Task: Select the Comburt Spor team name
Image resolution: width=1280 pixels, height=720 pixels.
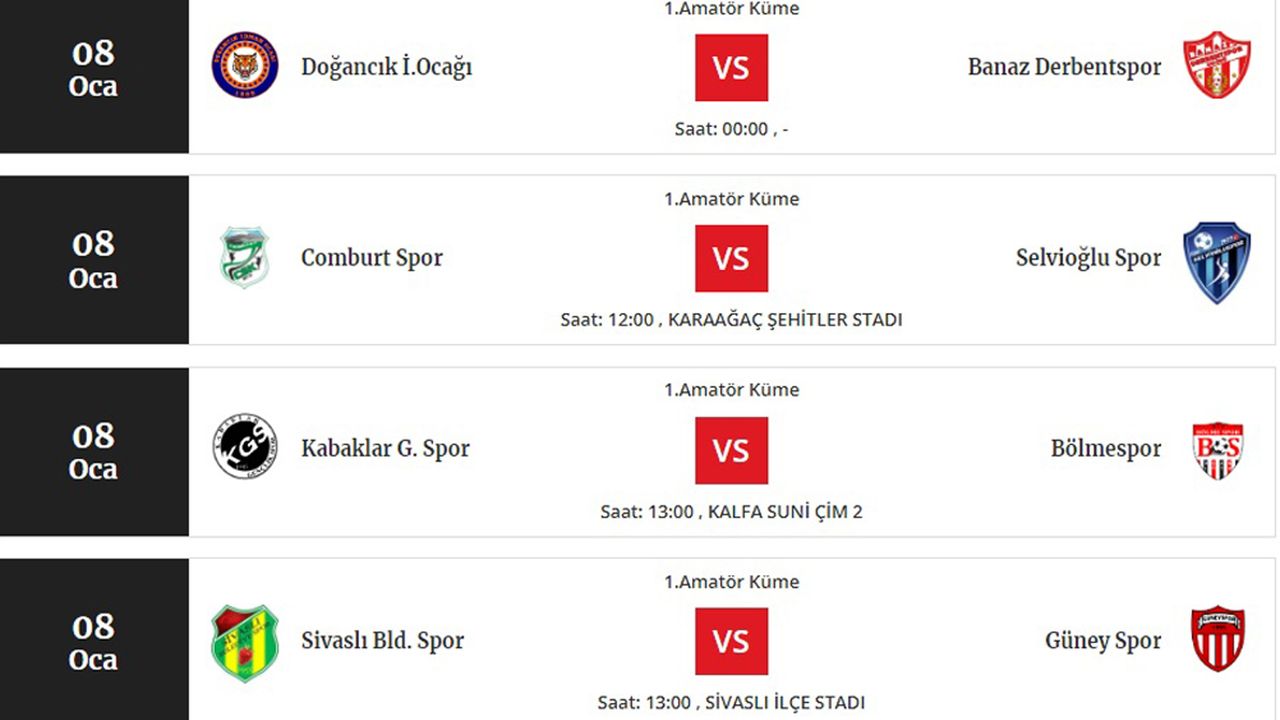Action: click(x=371, y=258)
